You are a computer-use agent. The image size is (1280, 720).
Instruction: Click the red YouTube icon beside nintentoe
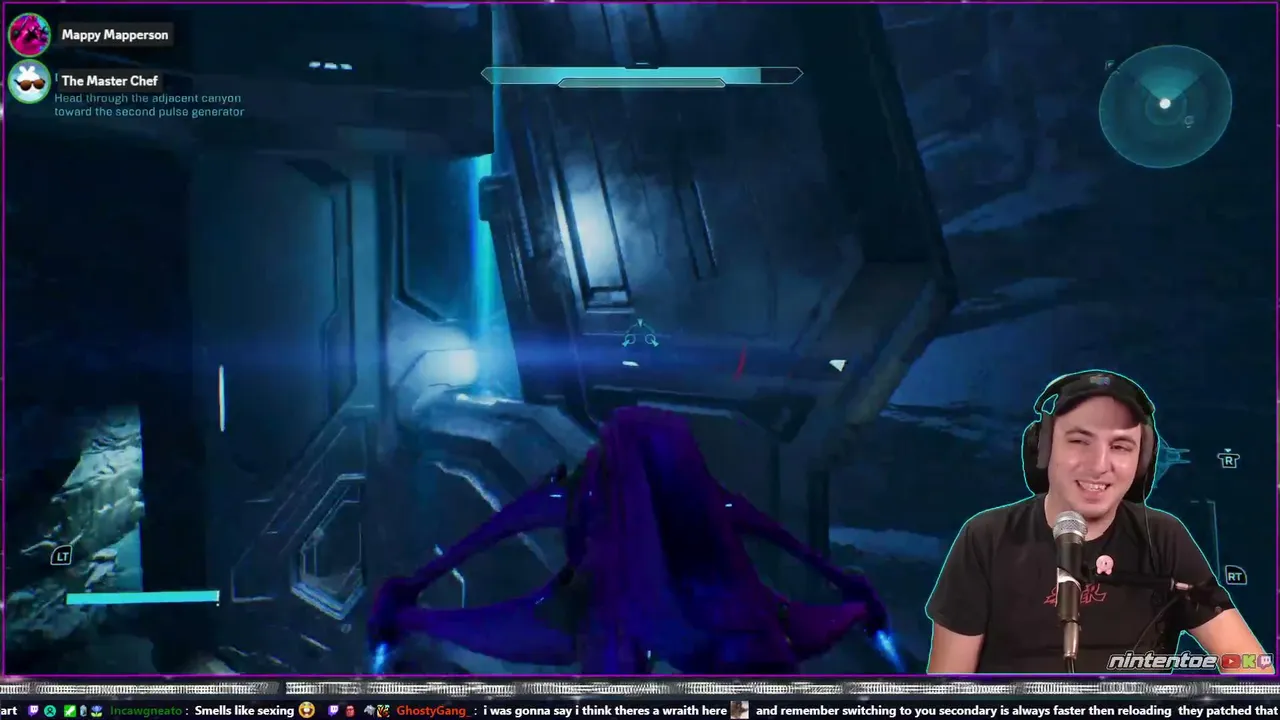pos(1229,662)
